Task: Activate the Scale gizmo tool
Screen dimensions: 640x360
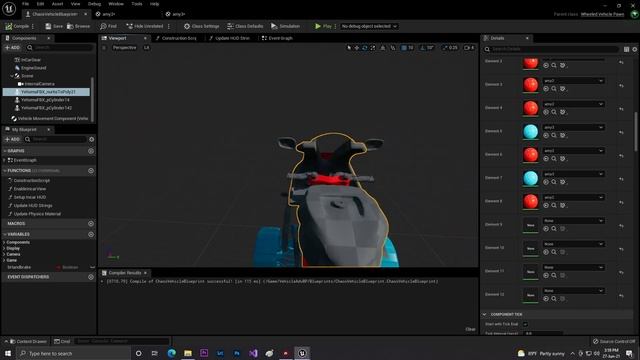Action: [373, 48]
